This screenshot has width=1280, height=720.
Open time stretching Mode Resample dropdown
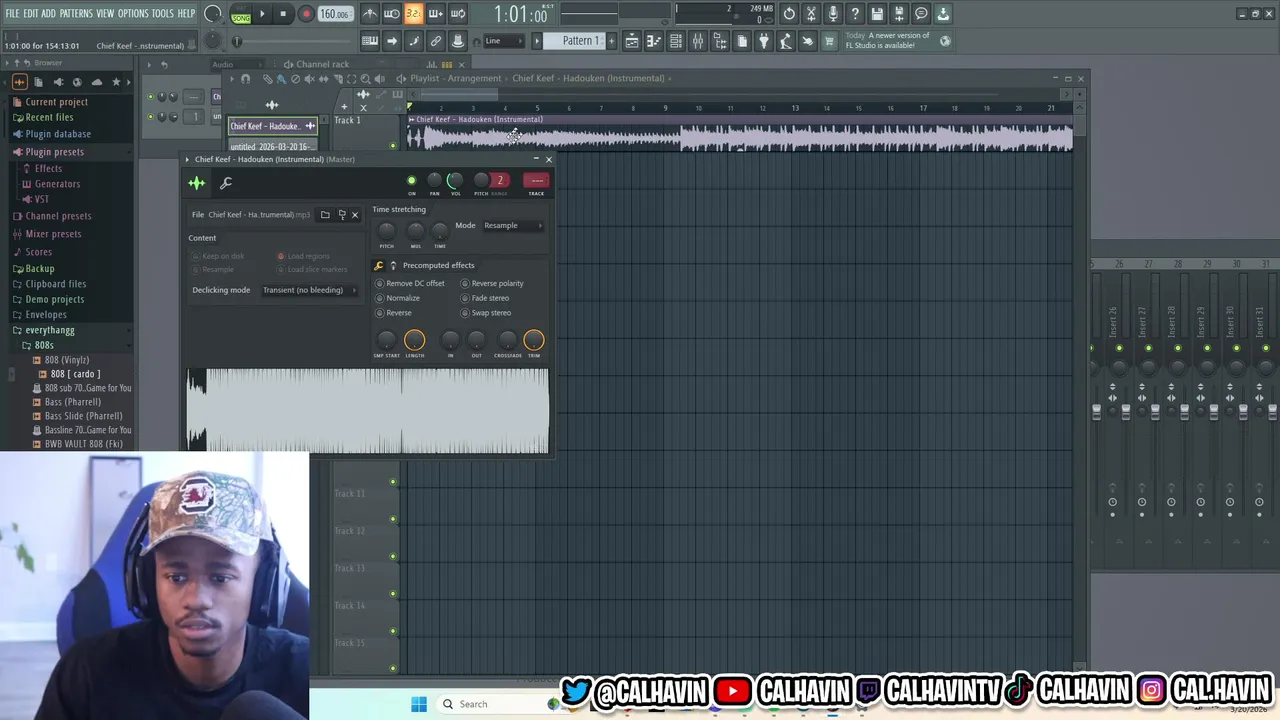pyautogui.click(x=513, y=226)
